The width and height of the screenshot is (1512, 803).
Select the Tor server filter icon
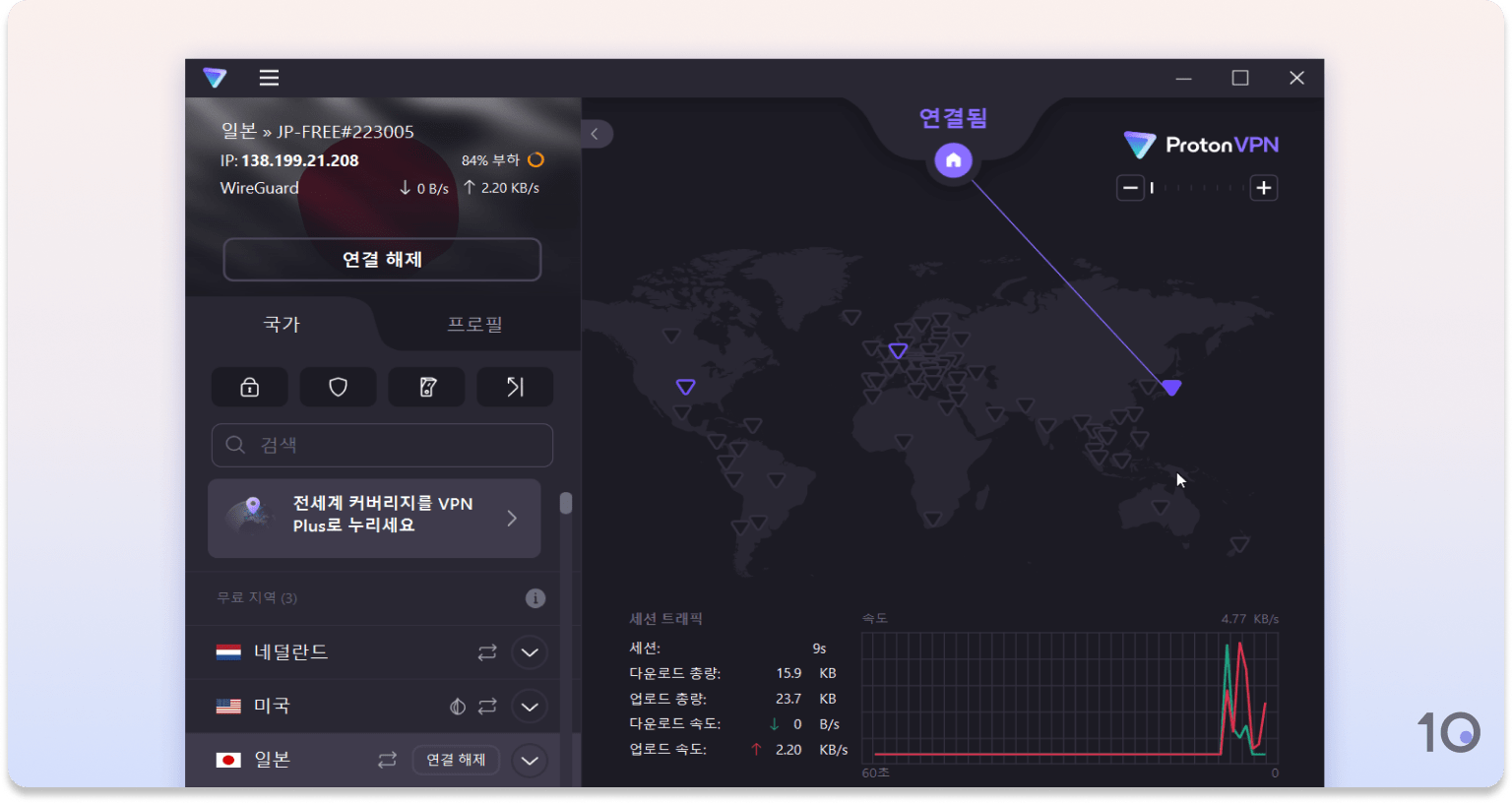coord(426,387)
